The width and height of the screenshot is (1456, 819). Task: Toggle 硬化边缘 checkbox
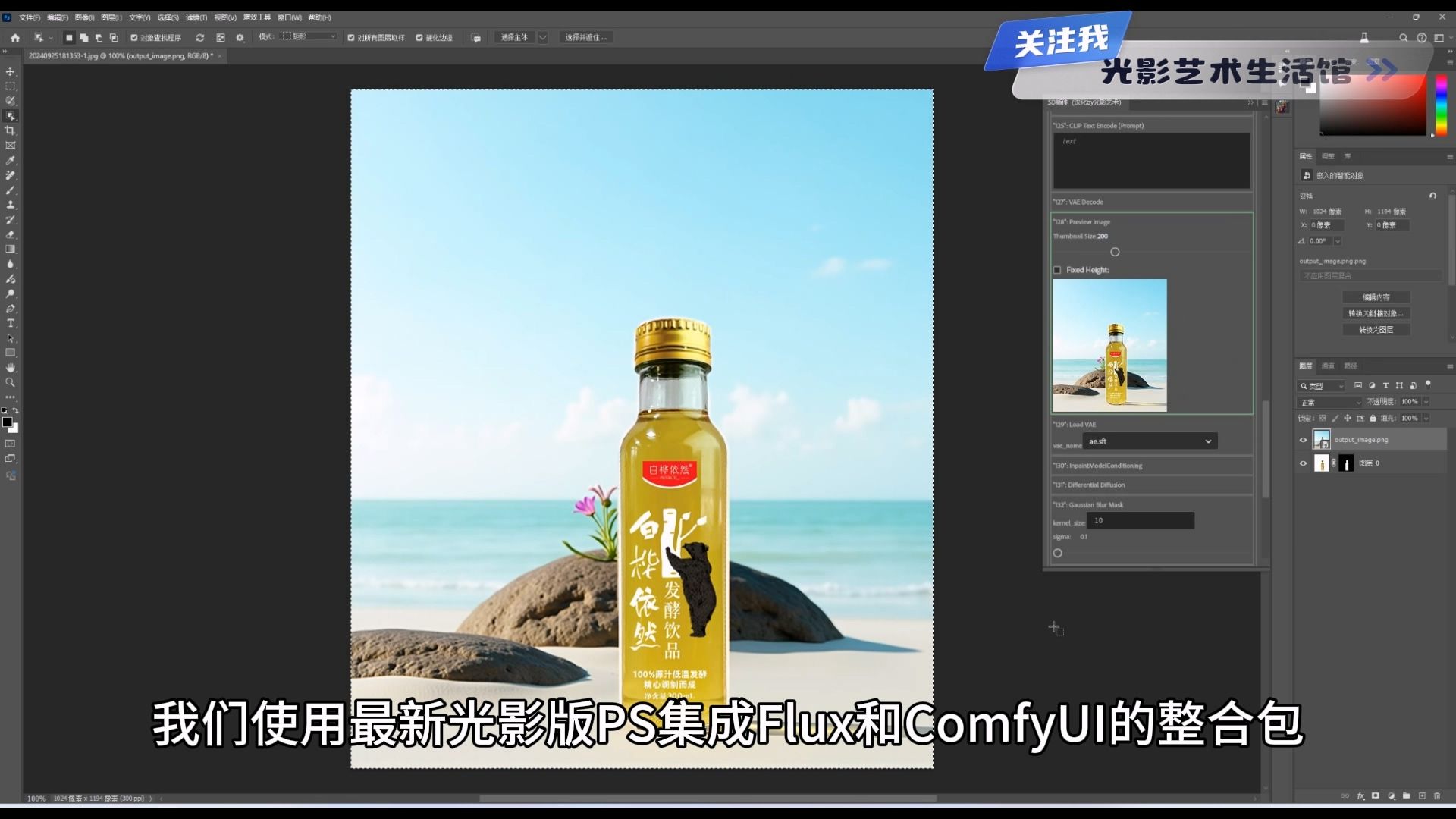tap(419, 37)
